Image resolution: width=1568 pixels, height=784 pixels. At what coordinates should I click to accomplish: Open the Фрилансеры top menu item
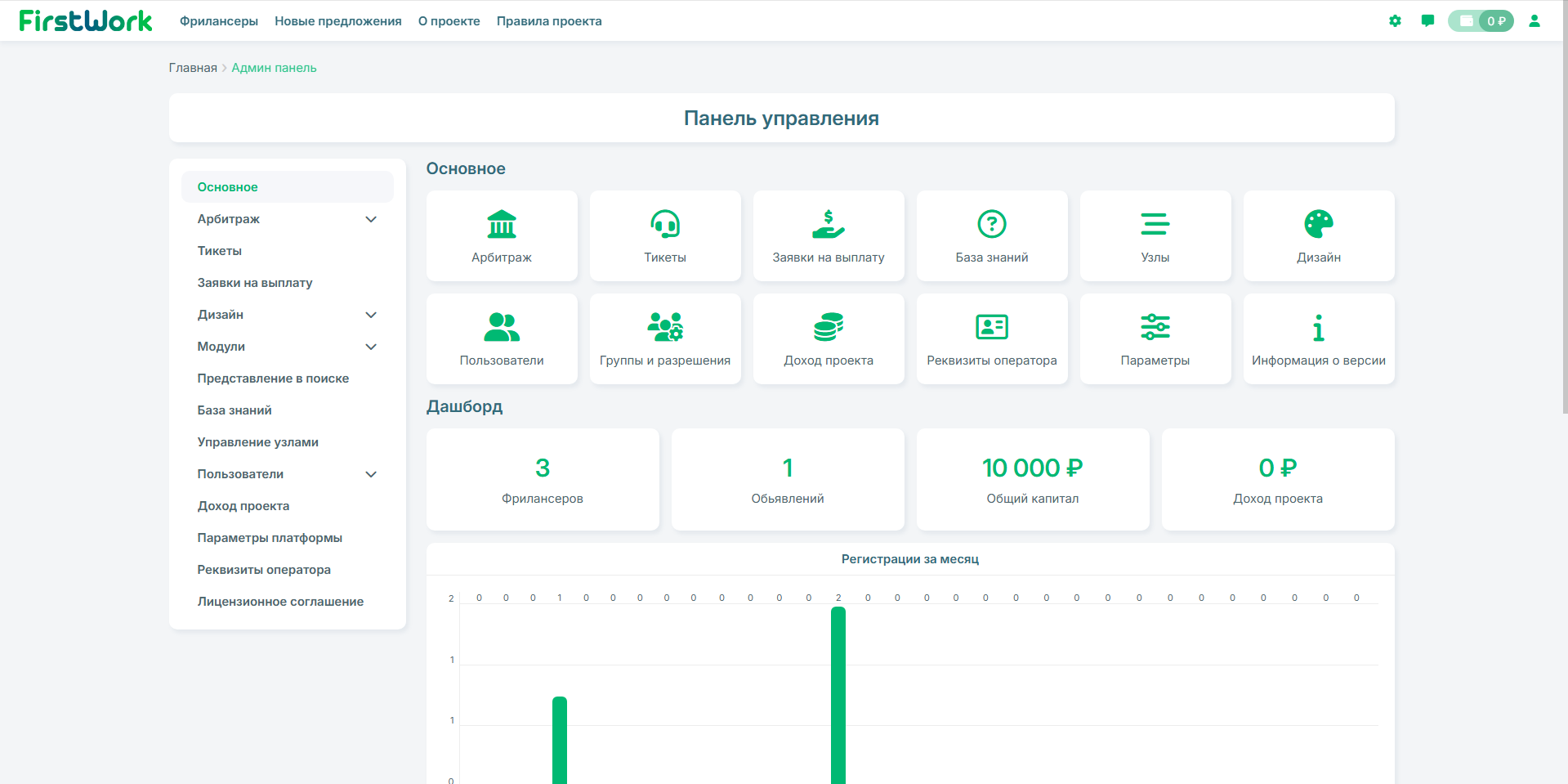(219, 21)
